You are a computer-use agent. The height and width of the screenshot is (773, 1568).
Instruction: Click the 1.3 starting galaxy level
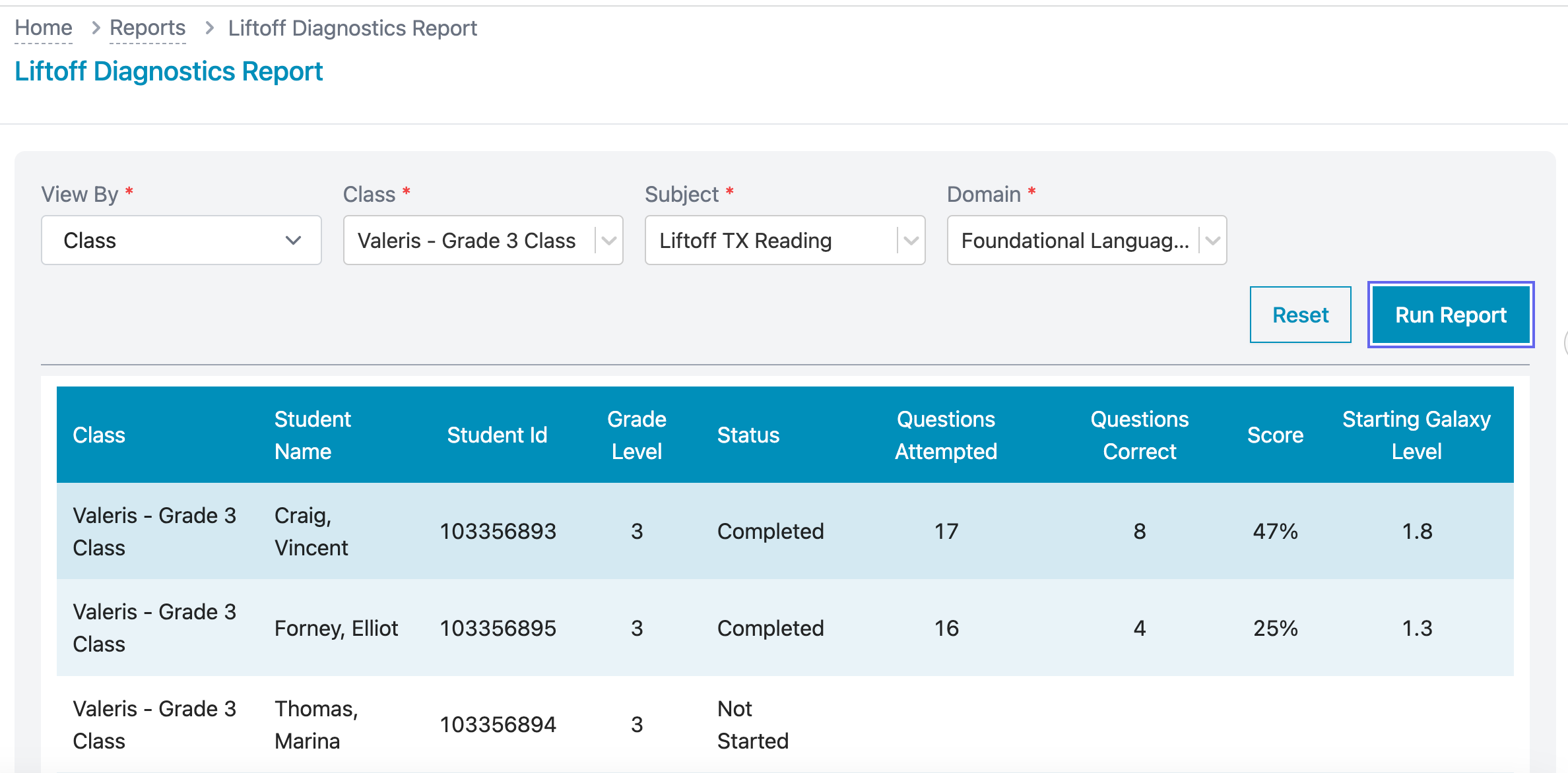tap(1417, 628)
